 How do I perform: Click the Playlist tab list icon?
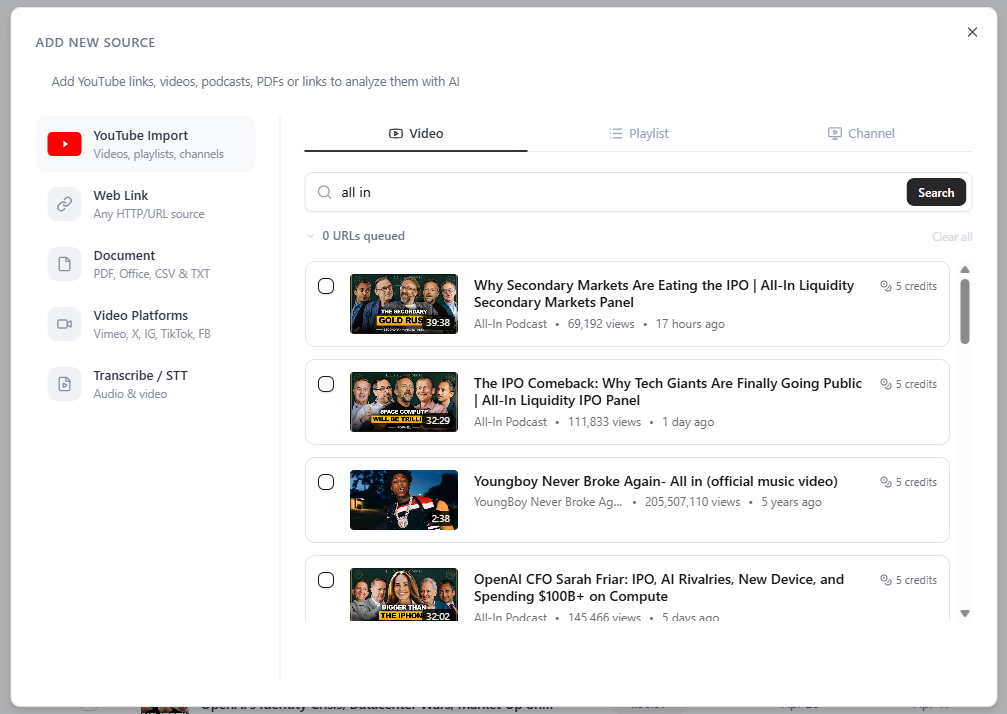click(x=616, y=134)
